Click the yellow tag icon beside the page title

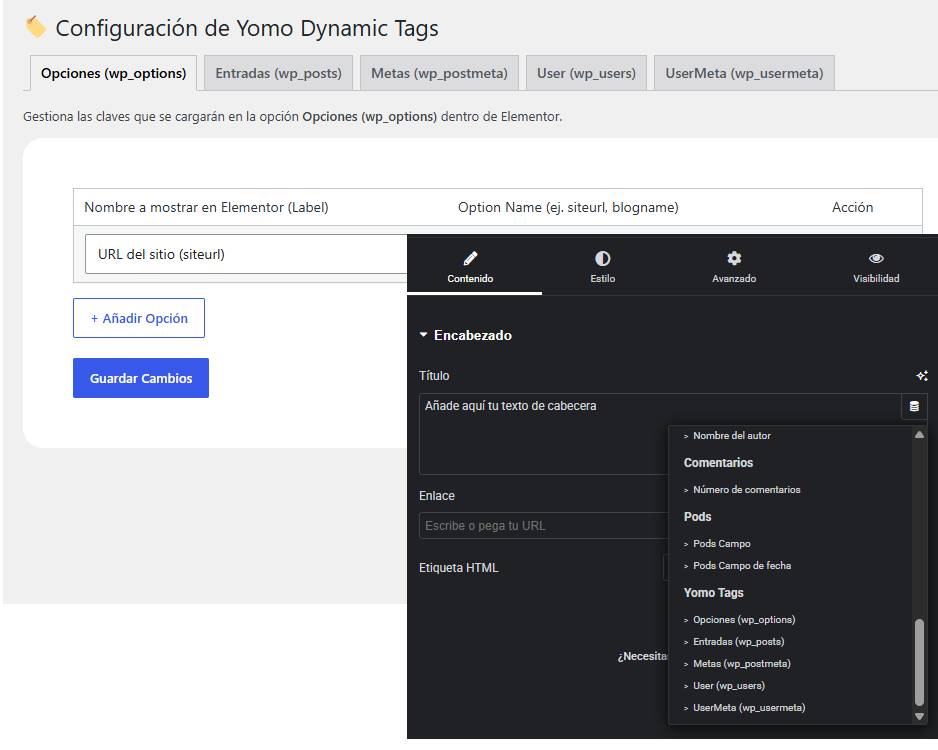pyautogui.click(x=35, y=27)
